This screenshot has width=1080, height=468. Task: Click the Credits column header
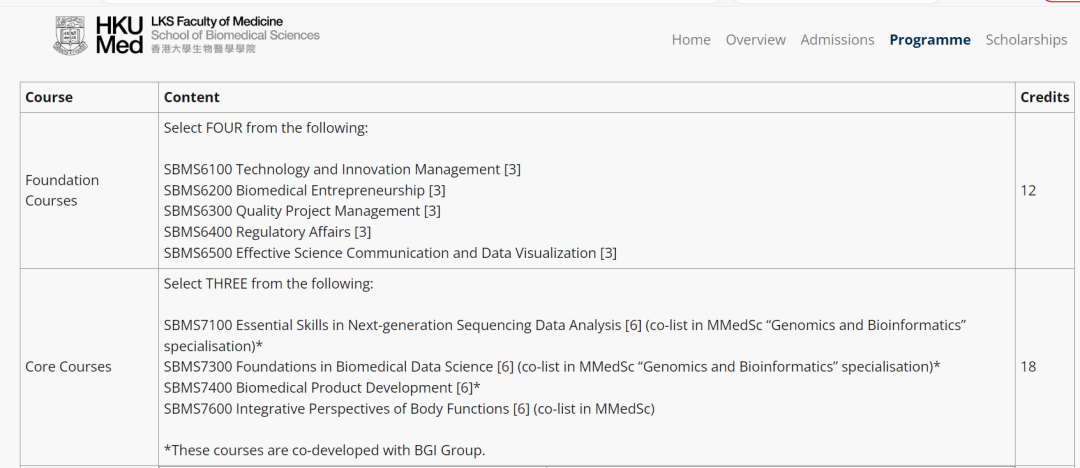(1044, 97)
